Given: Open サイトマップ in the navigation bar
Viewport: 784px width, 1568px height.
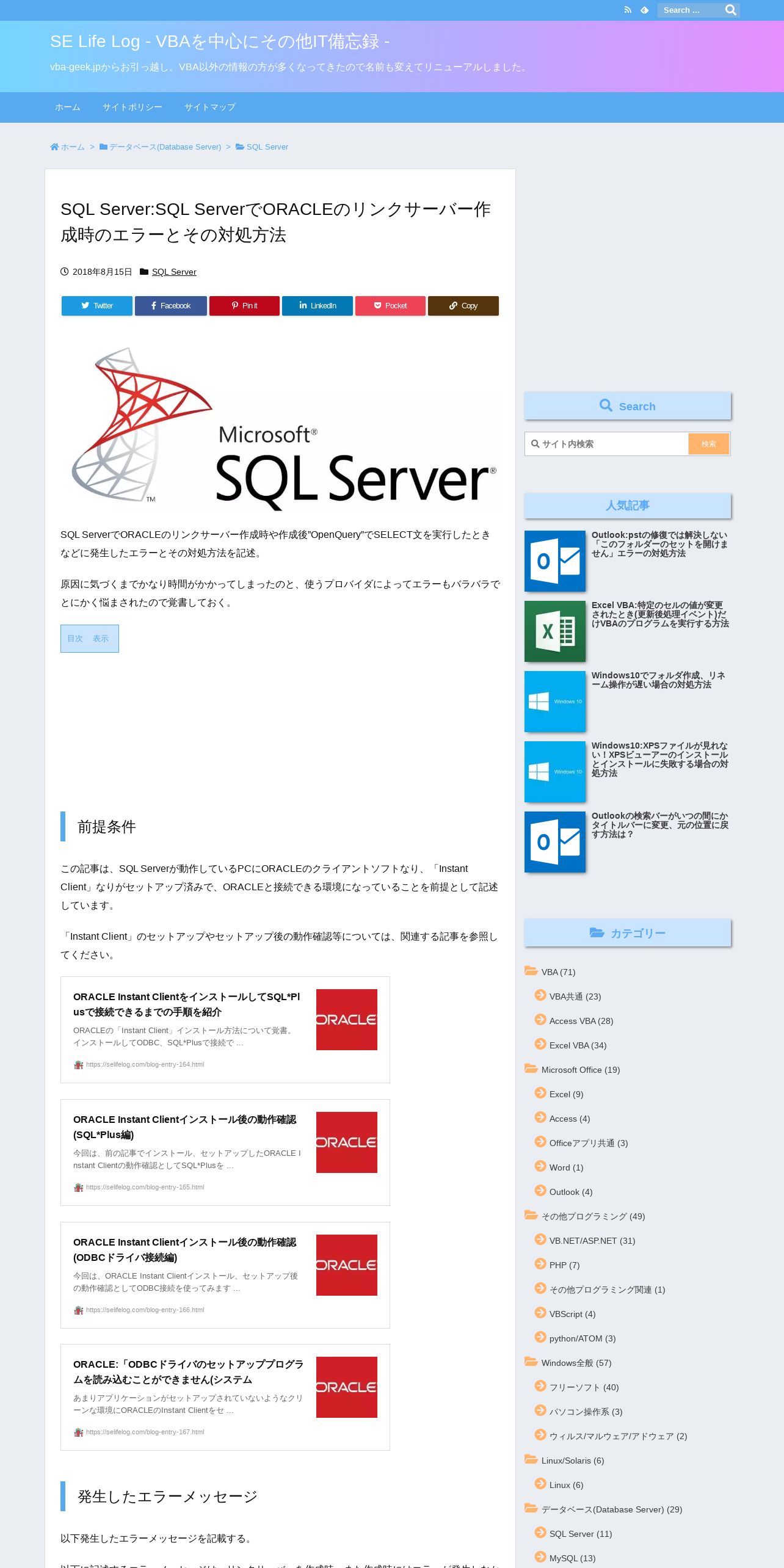Looking at the screenshot, I should point(210,107).
